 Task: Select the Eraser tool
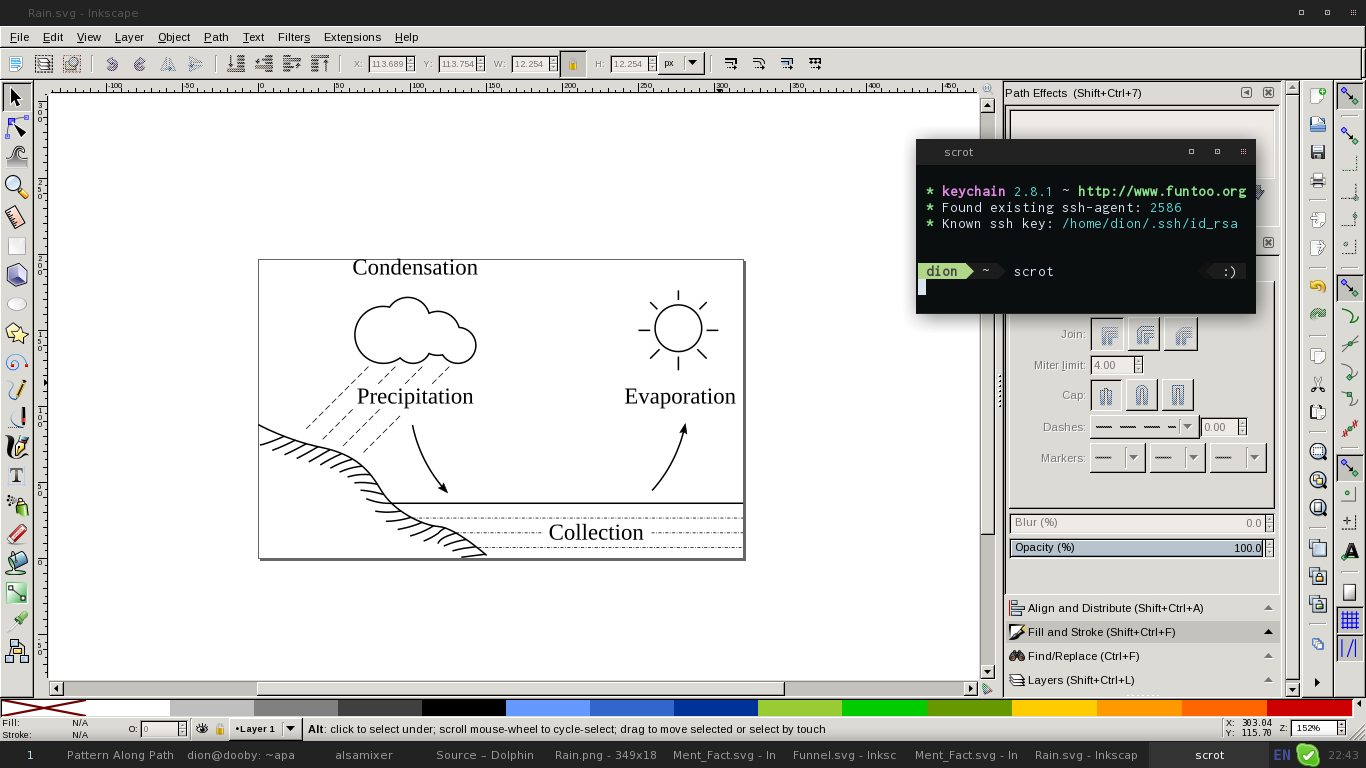coord(16,534)
